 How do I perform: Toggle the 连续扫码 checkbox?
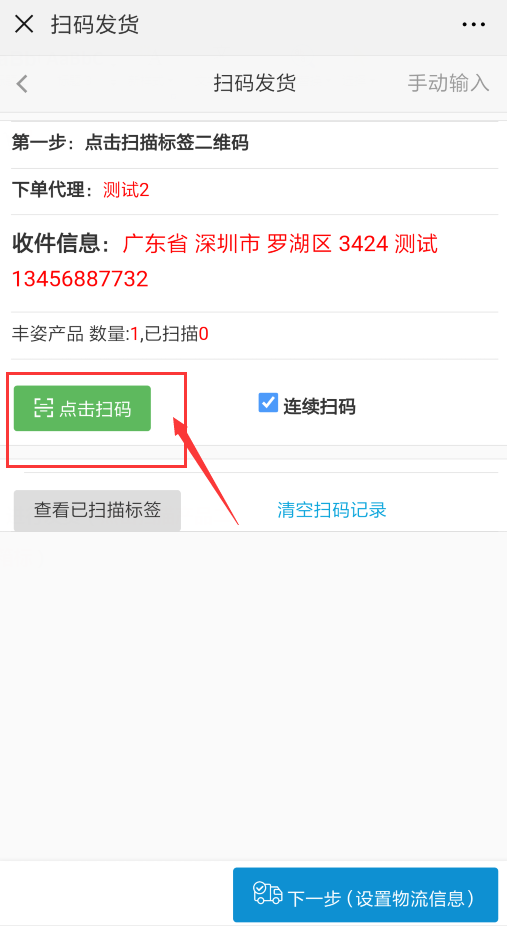pos(268,403)
